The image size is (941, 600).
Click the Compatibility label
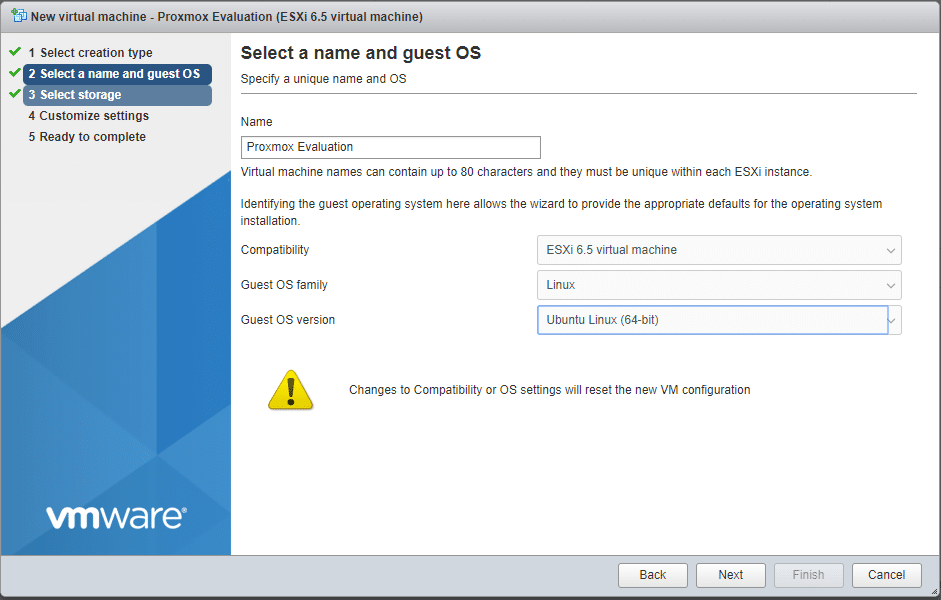pos(275,250)
